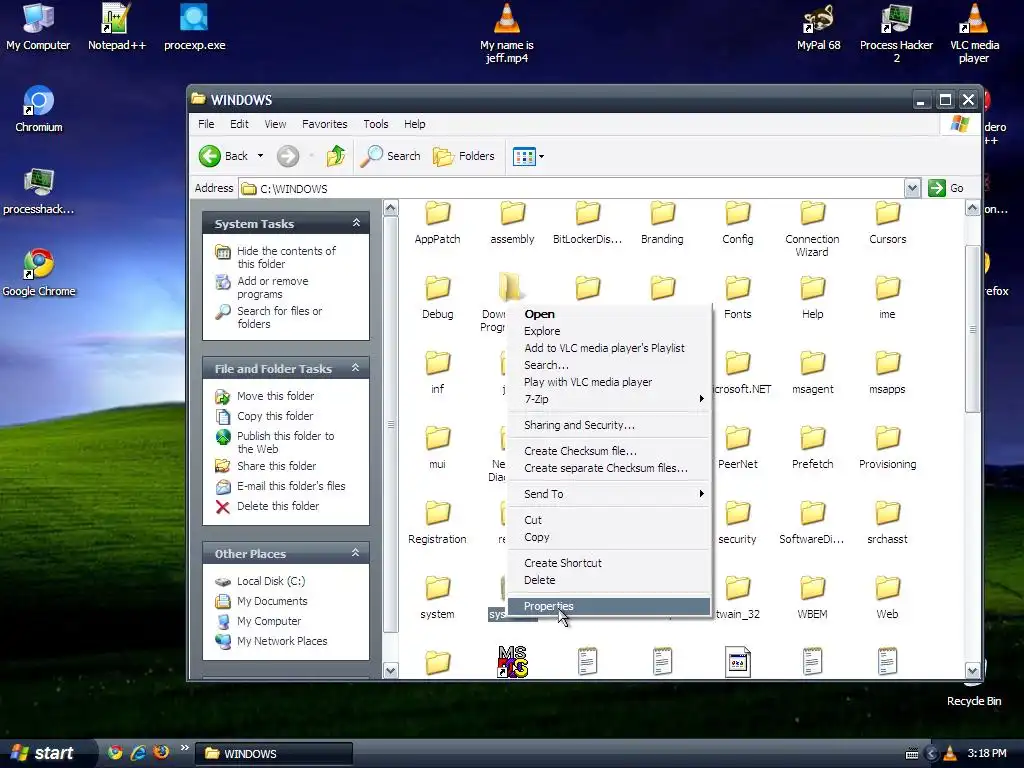Click the file list scroll down arrow
This screenshot has width=1024, height=768.
[972, 671]
